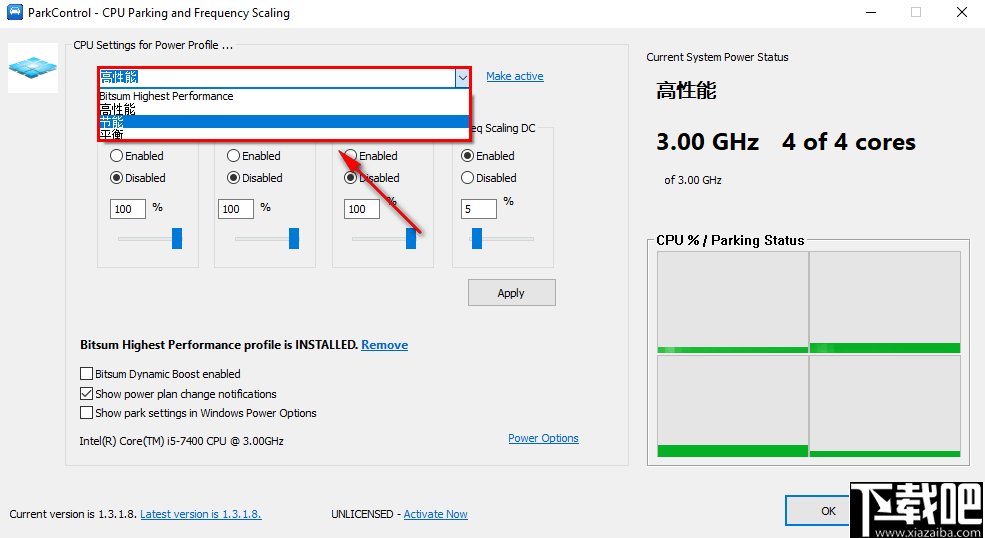Open the Power Options link
This screenshot has height=538, width=985.
[x=543, y=438]
